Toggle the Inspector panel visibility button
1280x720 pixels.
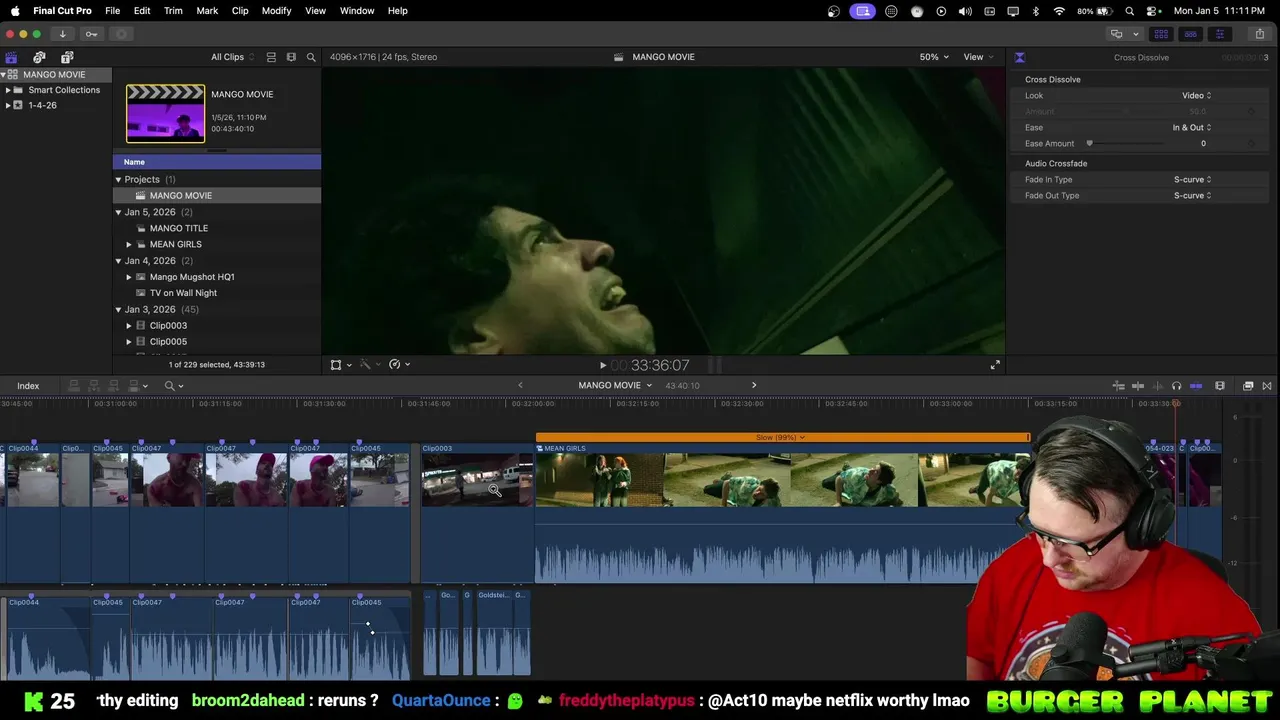click(x=1220, y=34)
